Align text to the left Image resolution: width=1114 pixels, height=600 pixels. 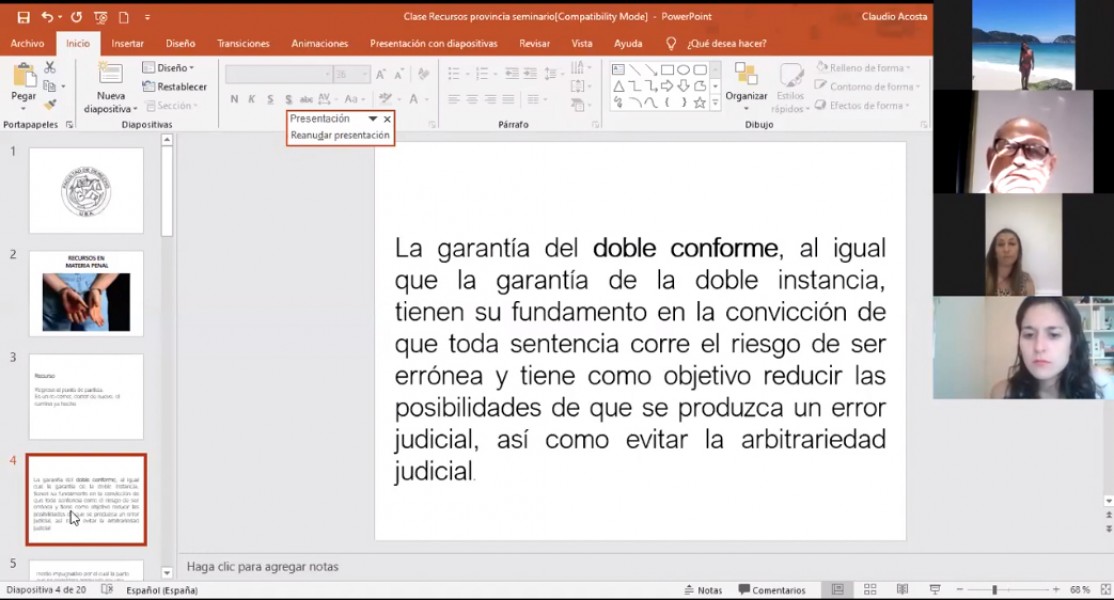(454, 100)
